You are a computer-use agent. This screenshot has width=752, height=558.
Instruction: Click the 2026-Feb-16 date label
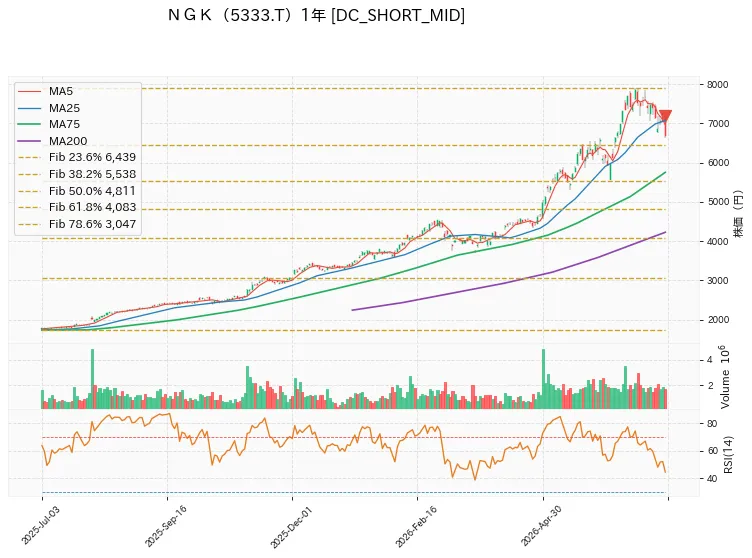416,526
